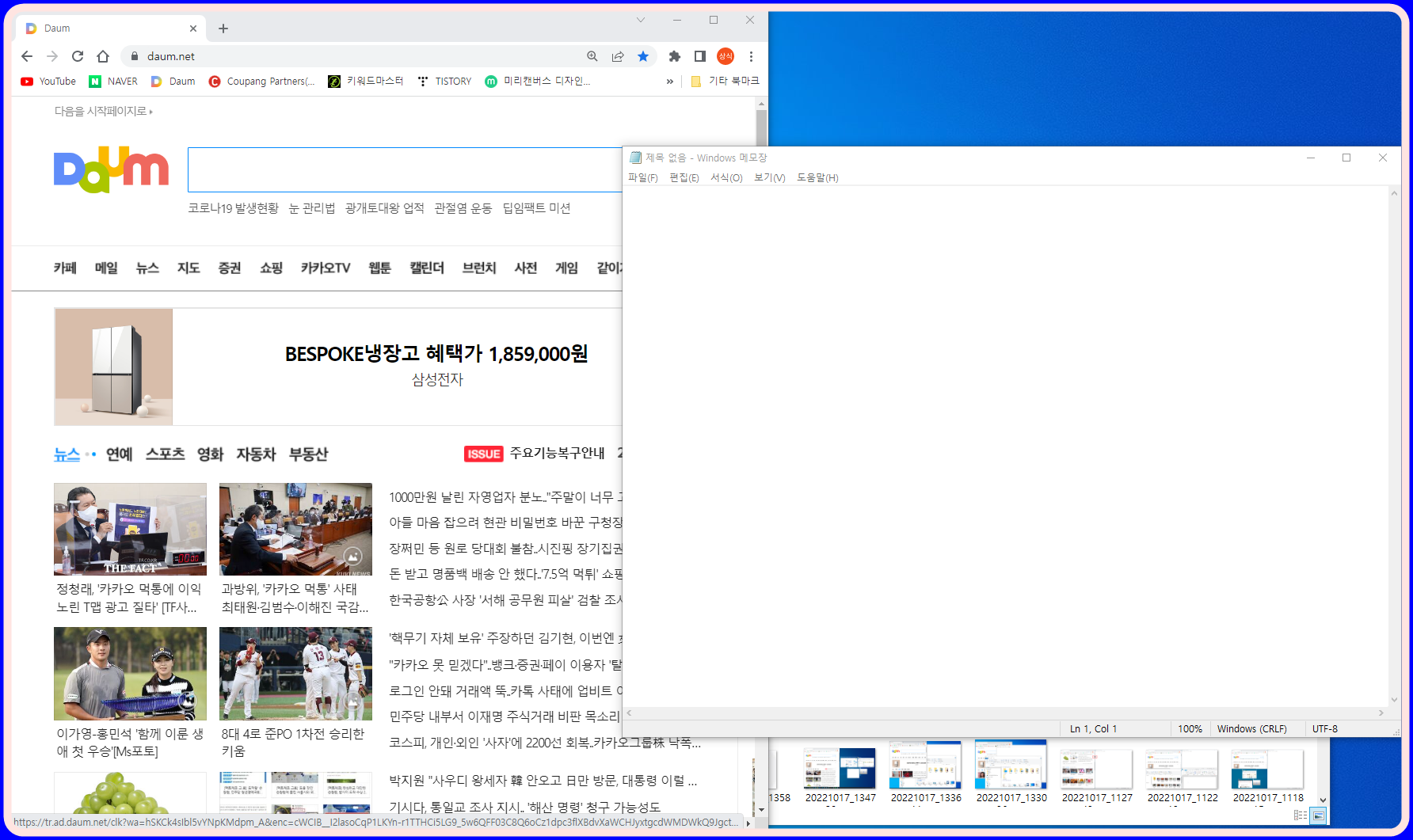Open the TISTORY bookmark
This screenshot has width=1413, height=840.
pyautogui.click(x=444, y=82)
